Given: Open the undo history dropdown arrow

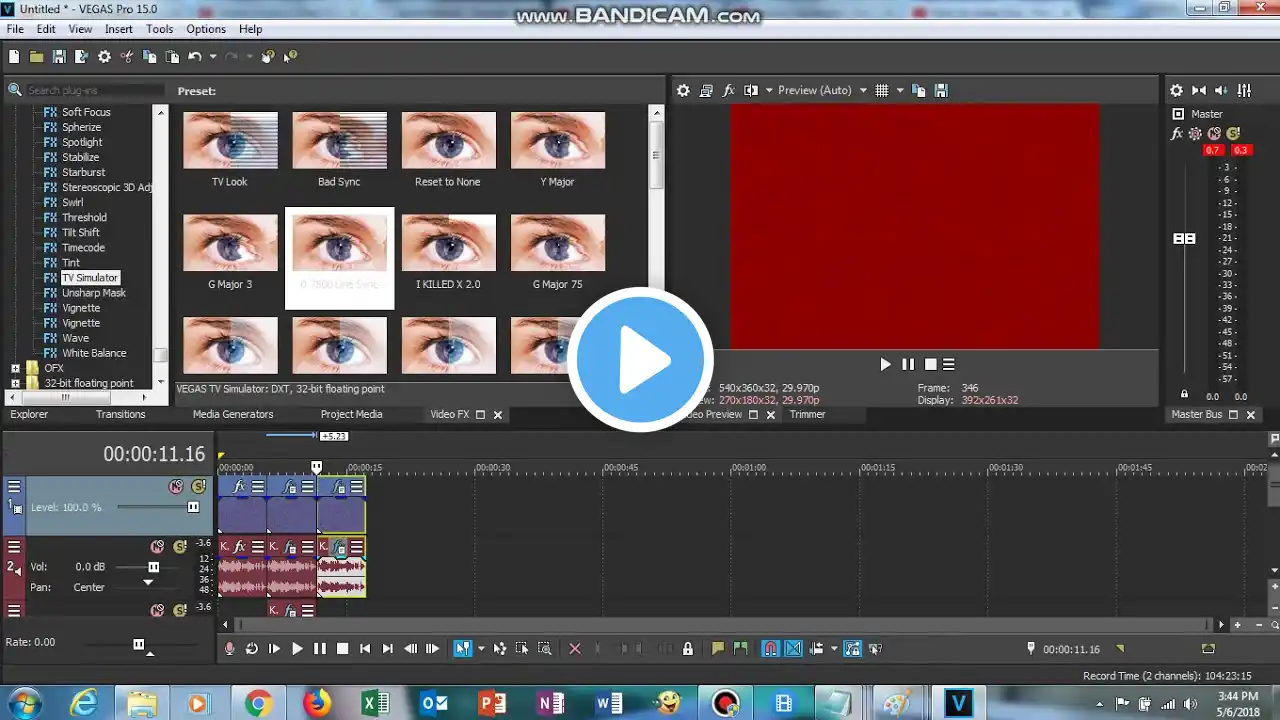Looking at the screenshot, I should pyautogui.click(x=213, y=57).
